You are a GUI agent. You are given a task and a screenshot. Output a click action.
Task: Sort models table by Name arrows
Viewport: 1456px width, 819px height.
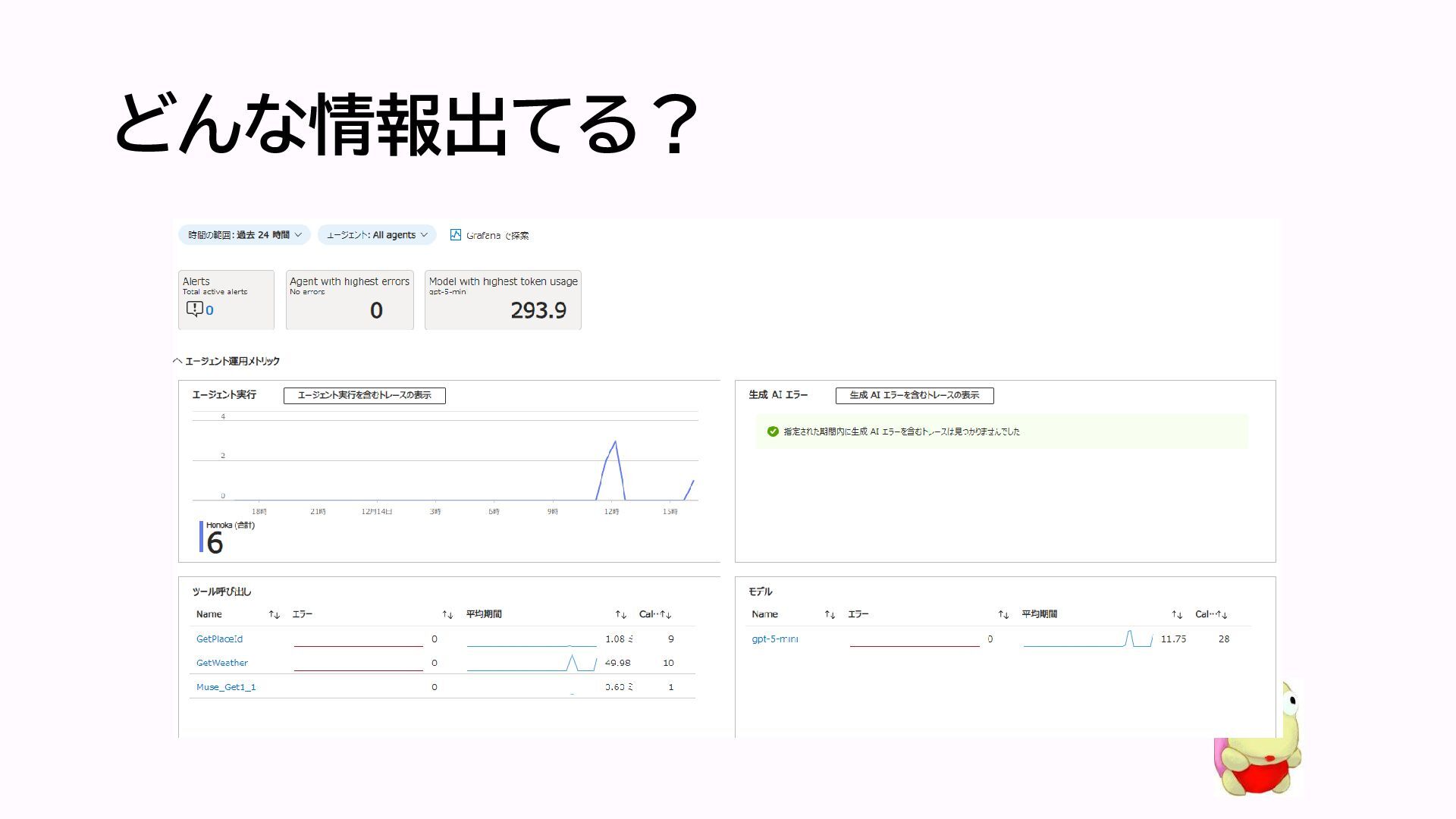tap(830, 615)
